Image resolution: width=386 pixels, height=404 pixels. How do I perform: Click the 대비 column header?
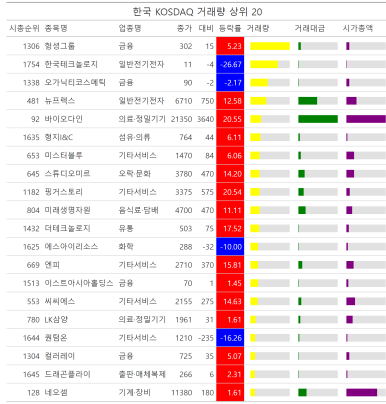pyautogui.click(x=206, y=28)
